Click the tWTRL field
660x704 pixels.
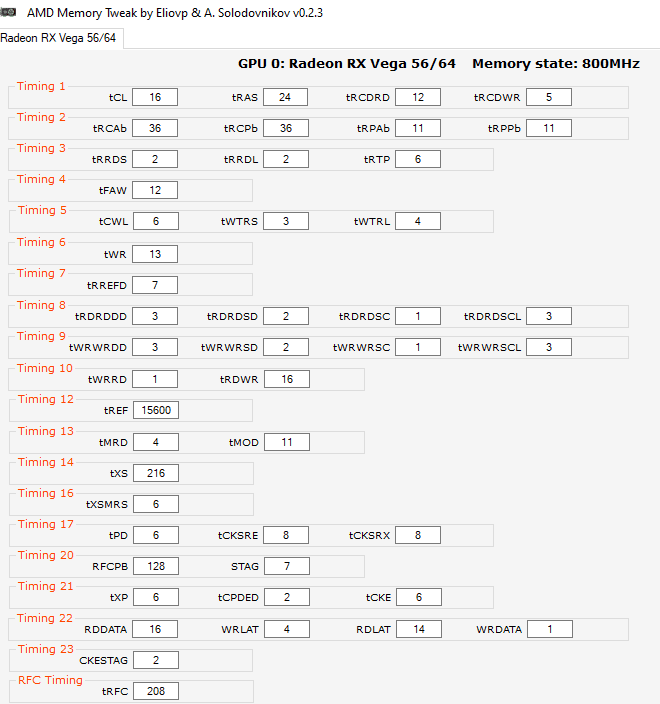418,221
